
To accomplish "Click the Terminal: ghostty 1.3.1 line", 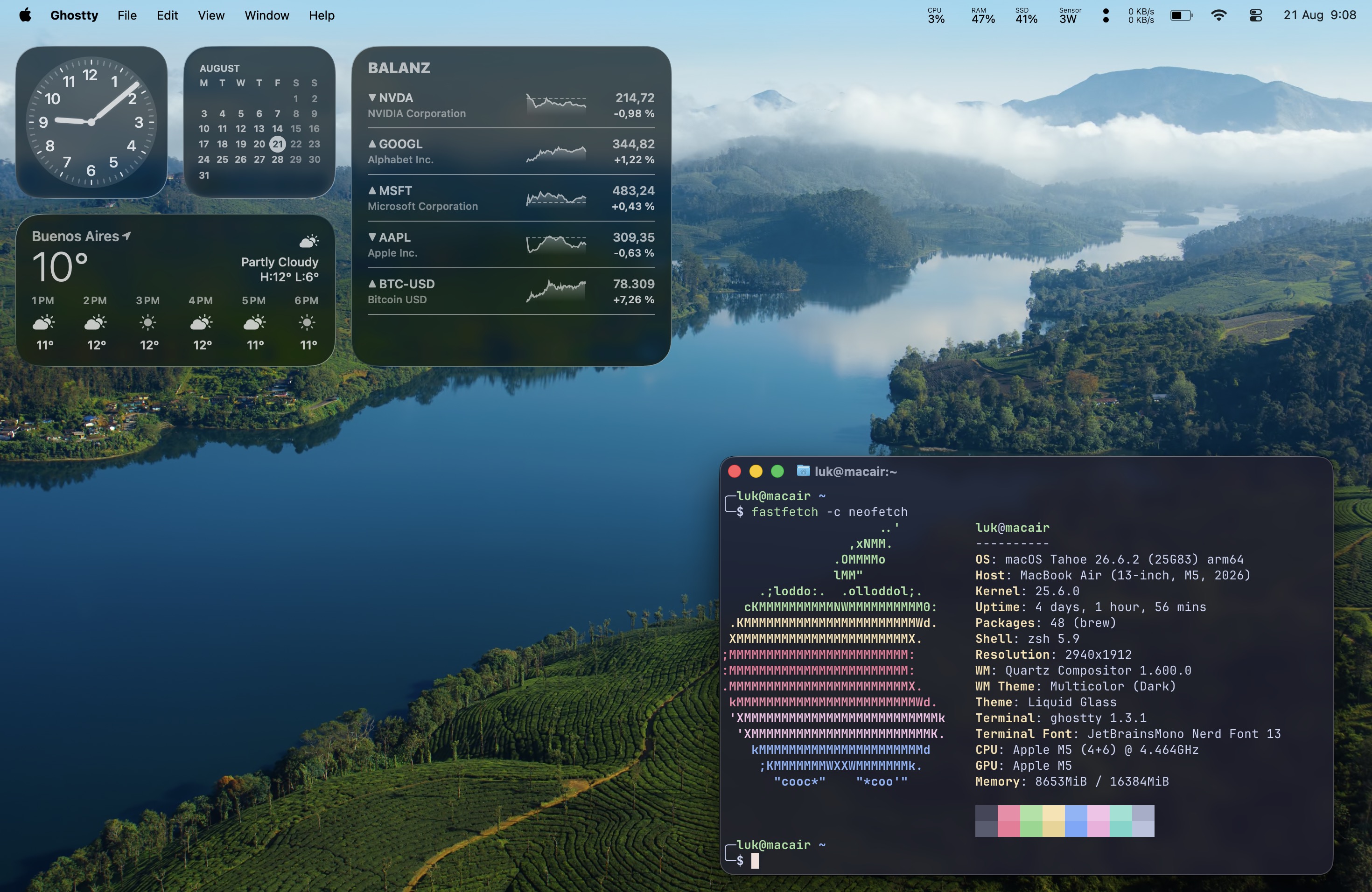I will (x=1061, y=718).
